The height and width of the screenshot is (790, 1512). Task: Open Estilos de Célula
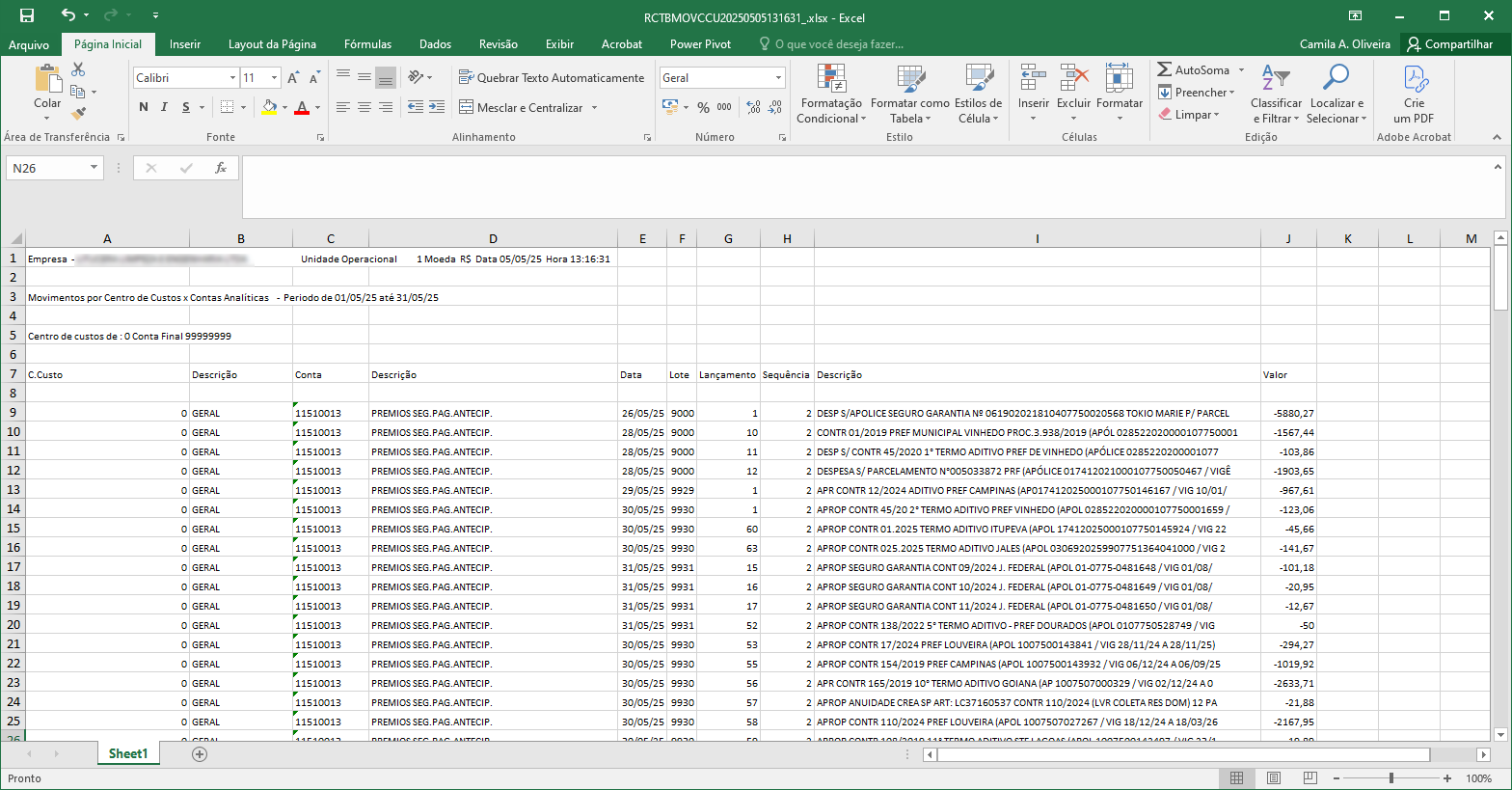tap(978, 94)
